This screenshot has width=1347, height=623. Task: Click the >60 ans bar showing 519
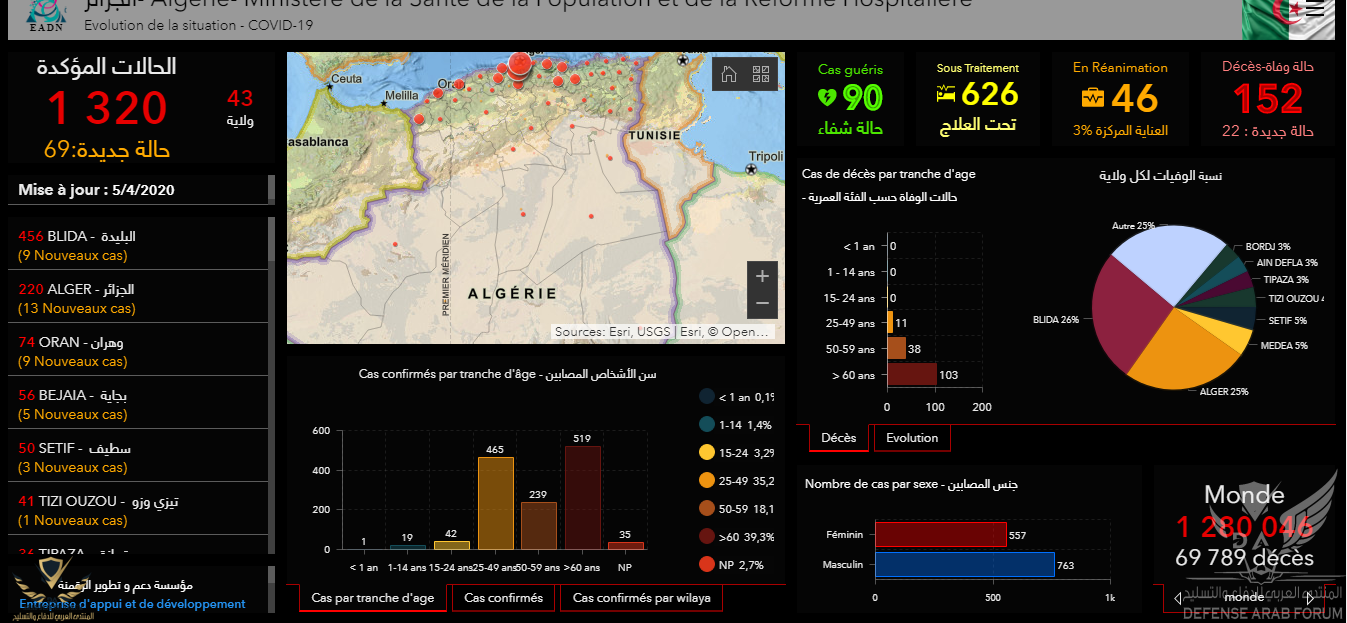582,498
